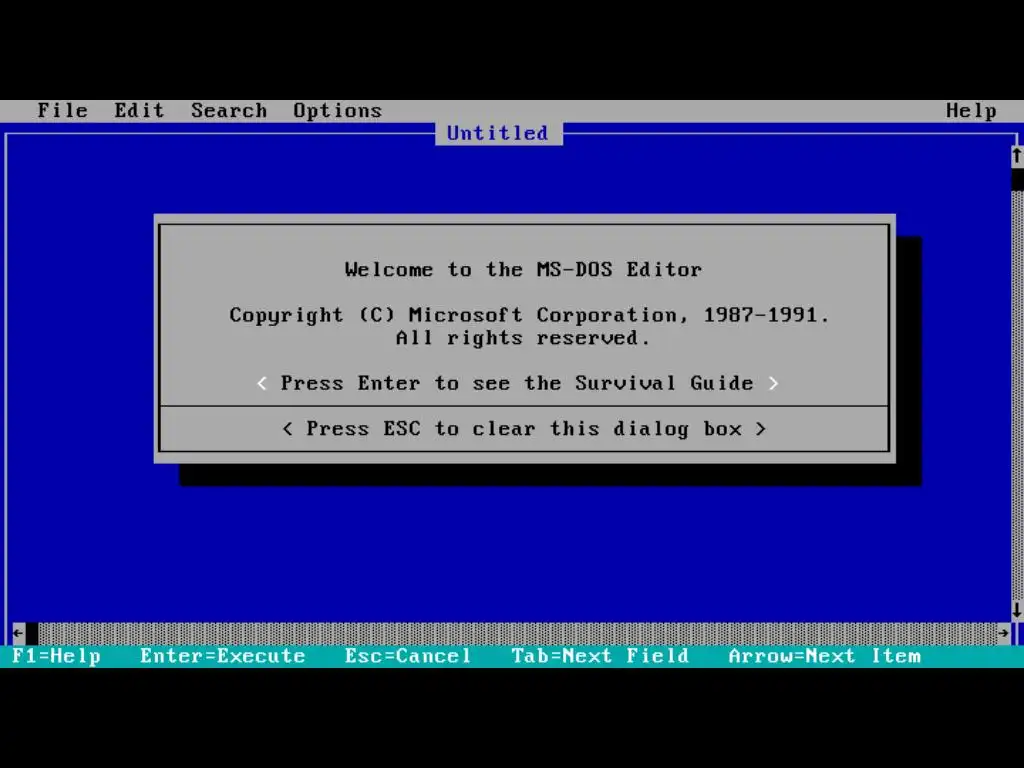Click the vertical scrollbar up arrow
Image resolution: width=1024 pixels, height=768 pixels.
[x=1017, y=156]
